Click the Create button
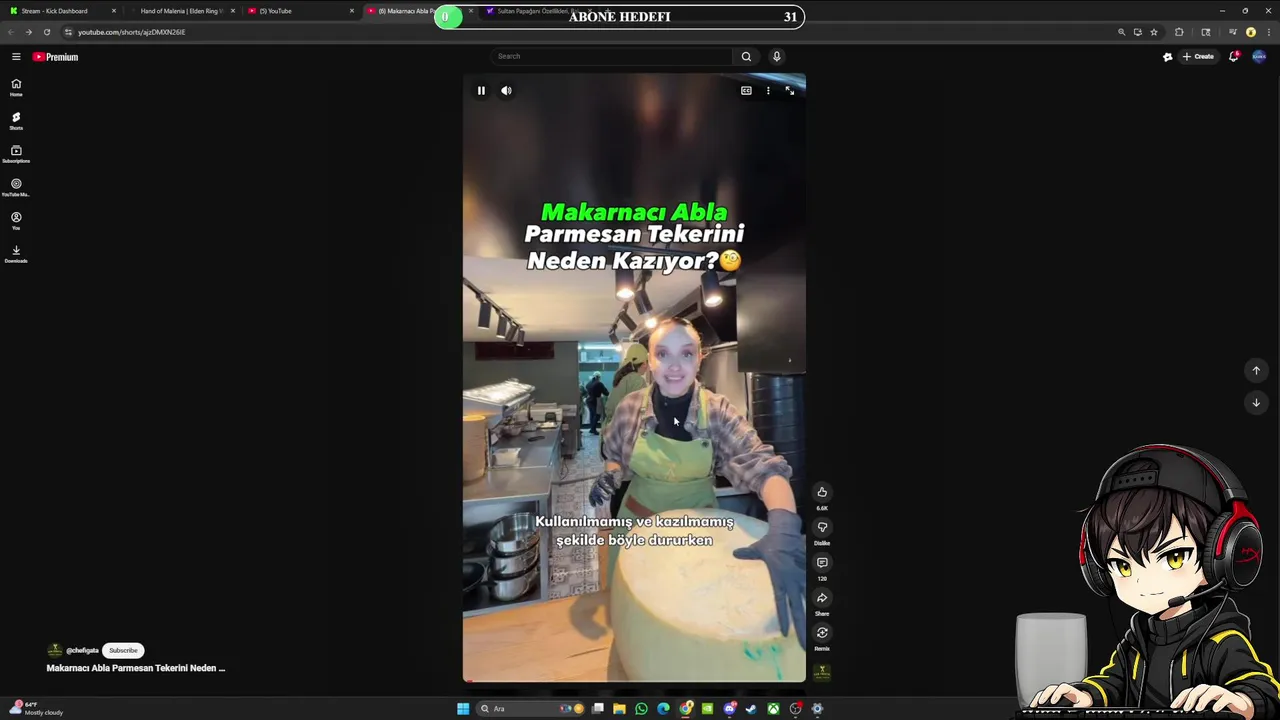 pyautogui.click(x=1198, y=57)
